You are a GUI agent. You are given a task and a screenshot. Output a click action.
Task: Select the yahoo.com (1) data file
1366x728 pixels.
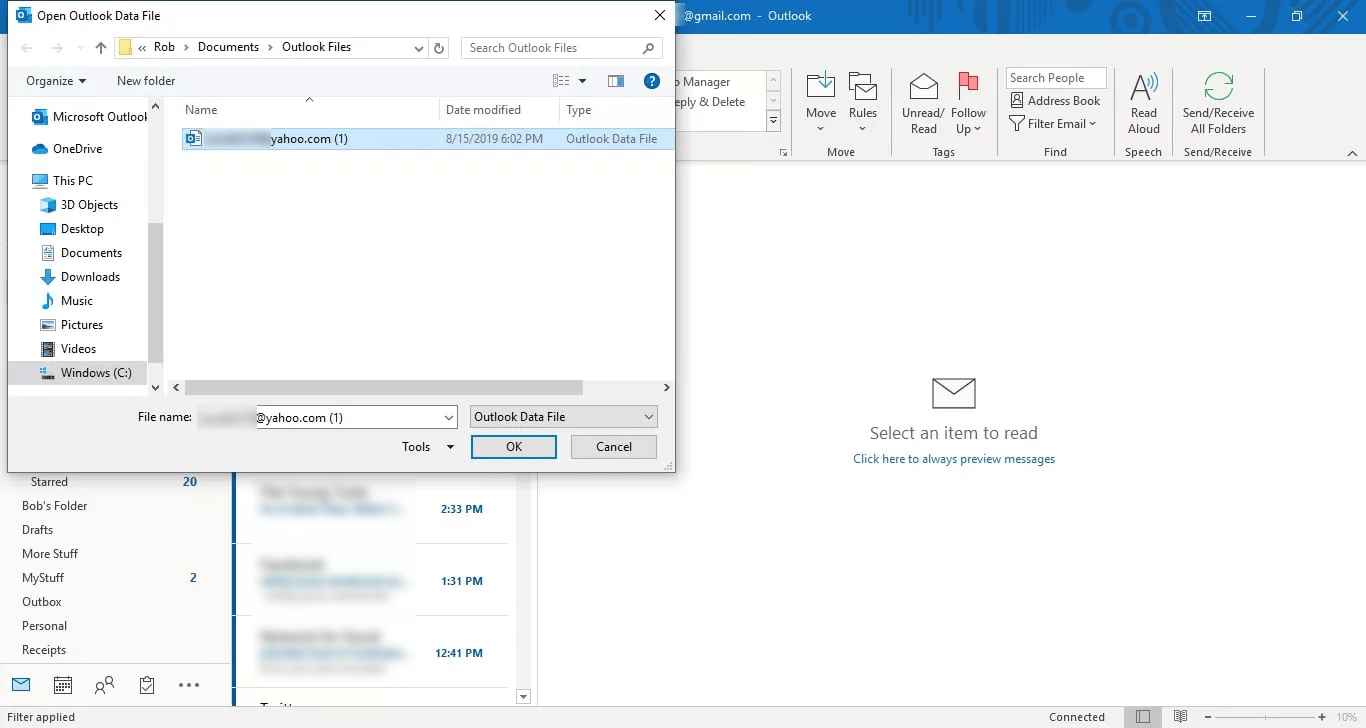click(428, 139)
